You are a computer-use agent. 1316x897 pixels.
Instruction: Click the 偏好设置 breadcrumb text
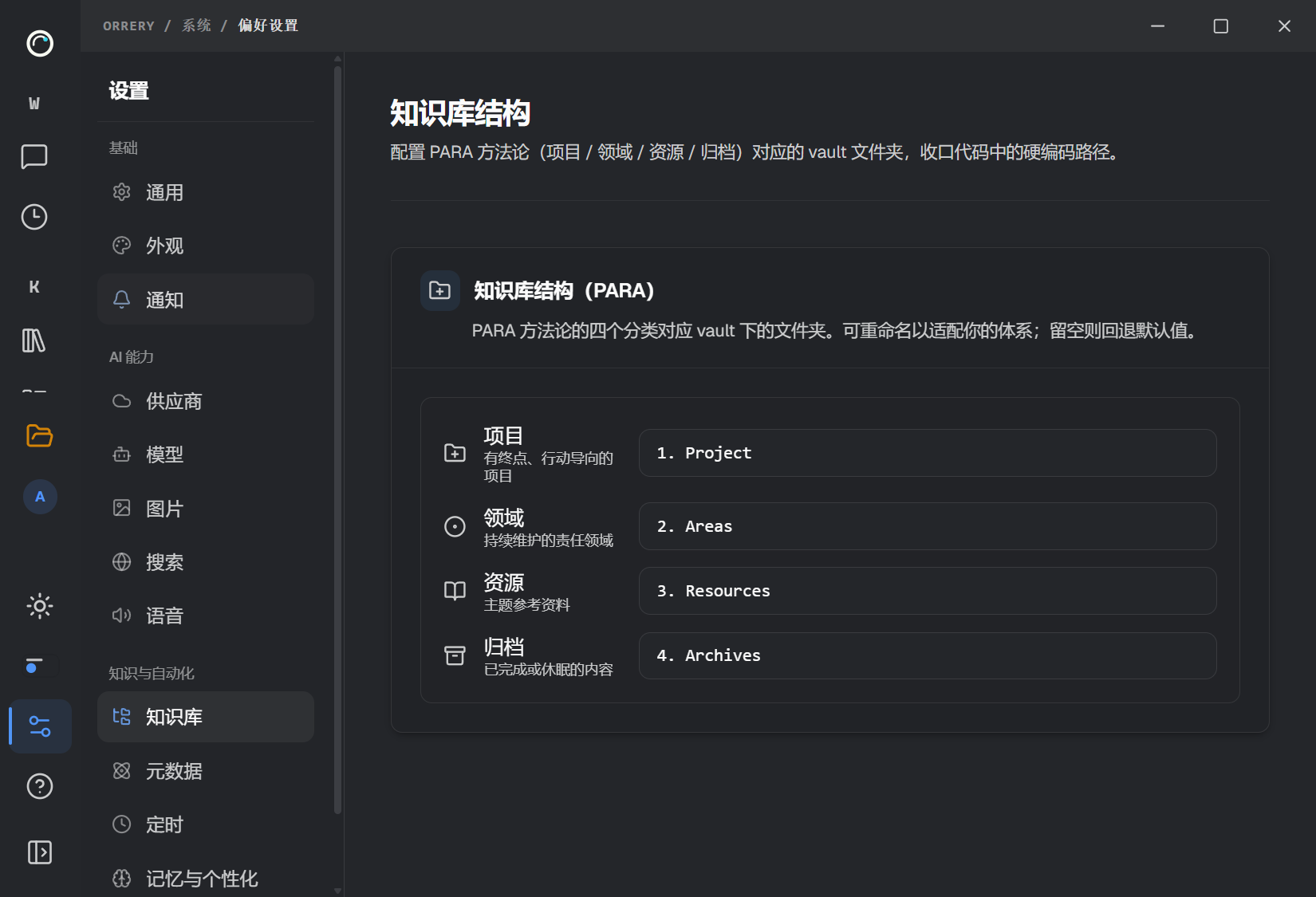coord(268,26)
